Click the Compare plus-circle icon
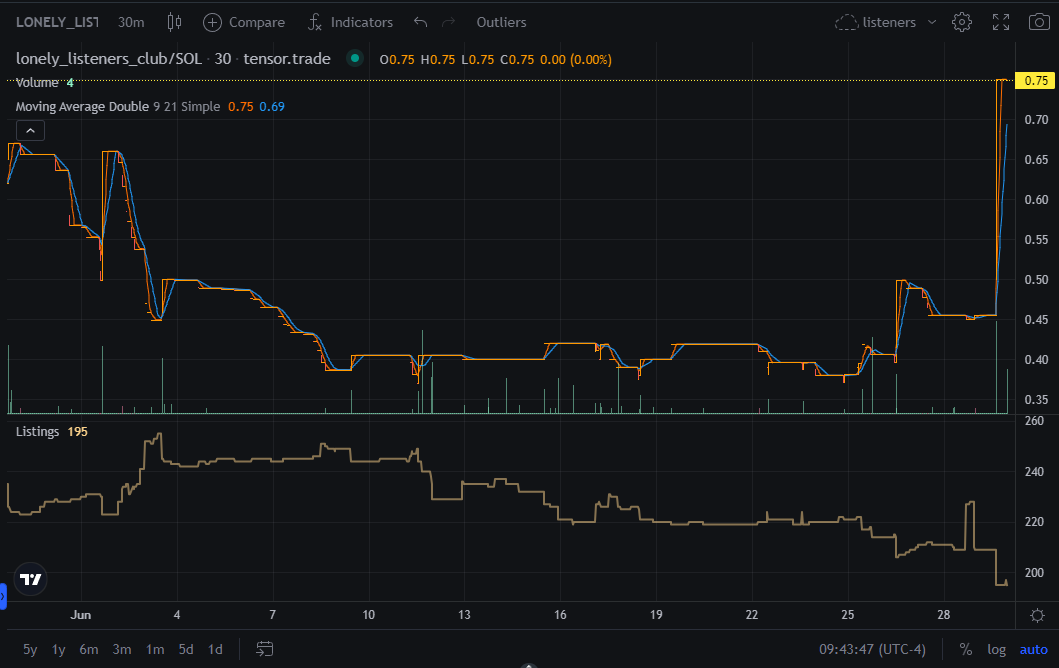 pos(212,22)
